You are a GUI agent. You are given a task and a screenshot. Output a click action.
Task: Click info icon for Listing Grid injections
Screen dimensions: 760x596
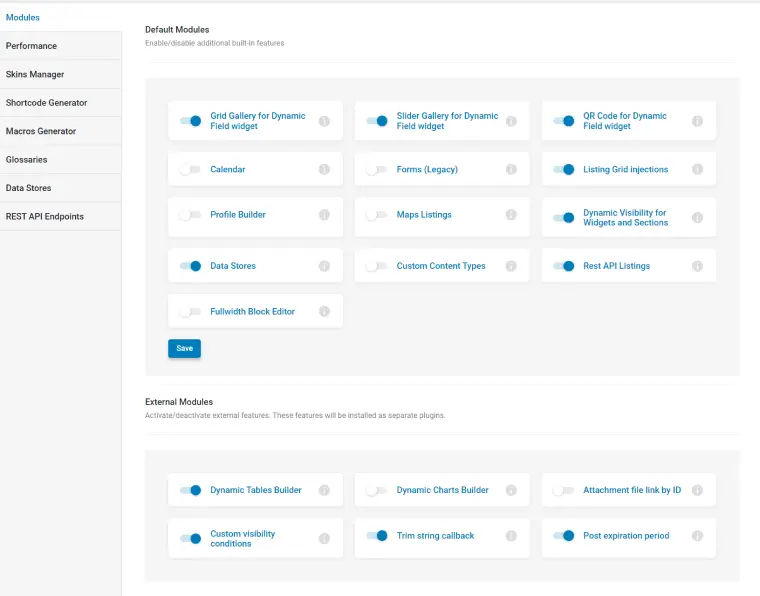[697, 170]
